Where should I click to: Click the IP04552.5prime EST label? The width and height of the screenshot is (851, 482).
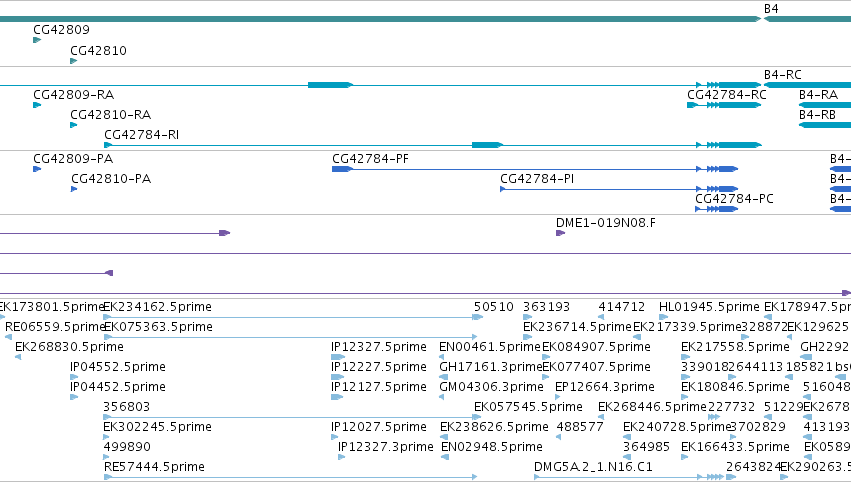118,367
